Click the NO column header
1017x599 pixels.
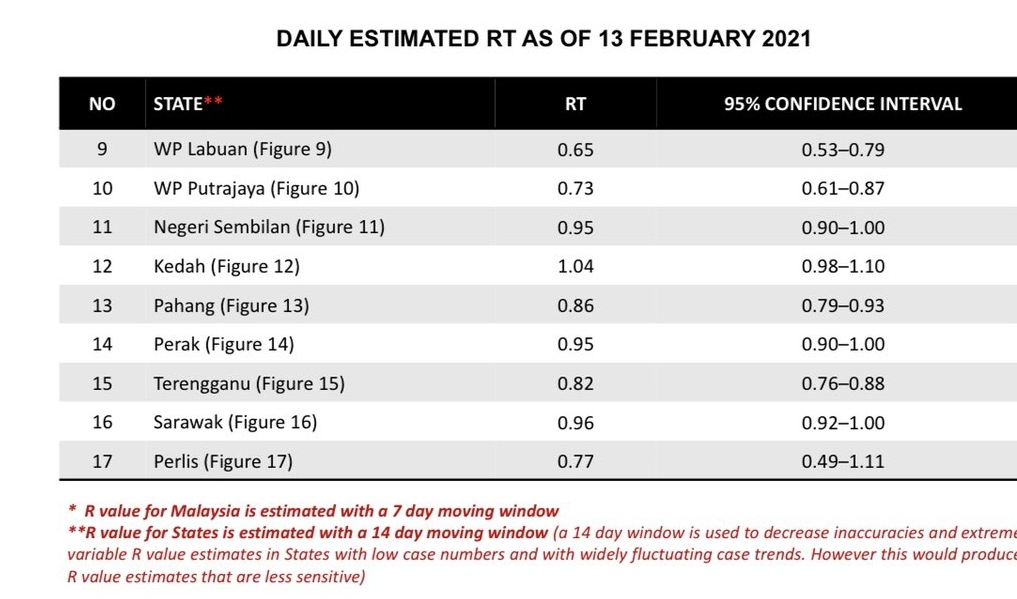pyautogui.click(x=102, y=104)
